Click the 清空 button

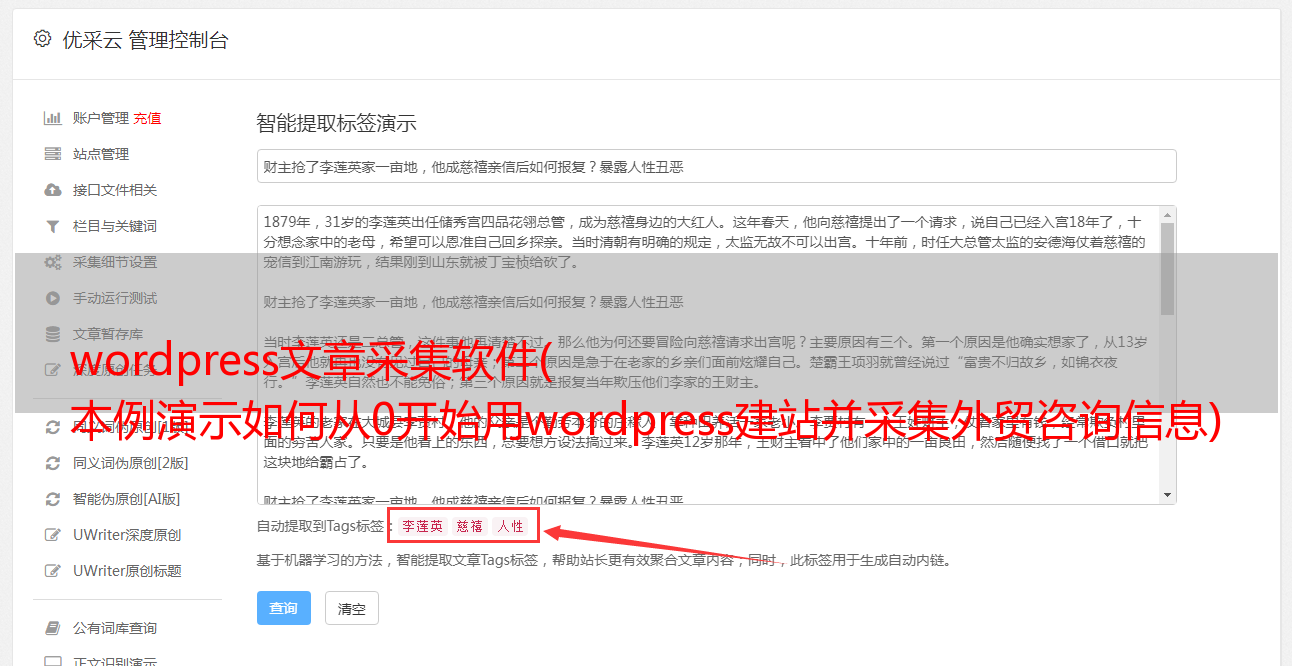coord(352,608)
